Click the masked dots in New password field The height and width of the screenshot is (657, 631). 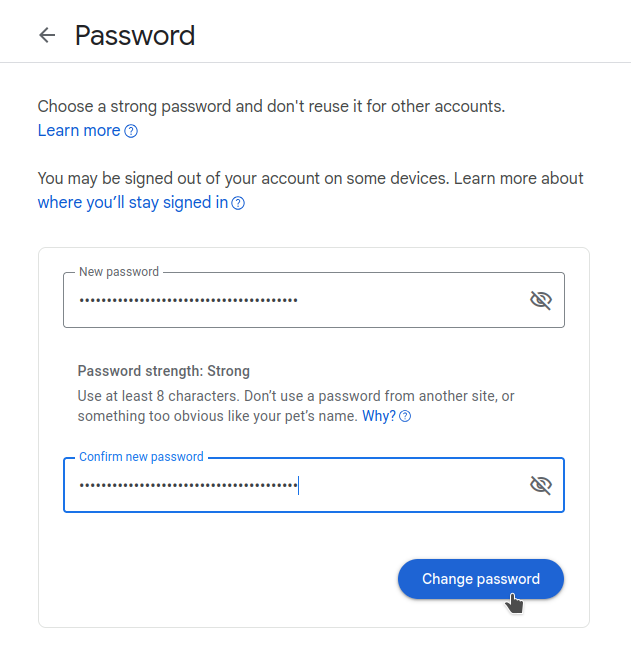pyautogui.click(x=189, y=300)
